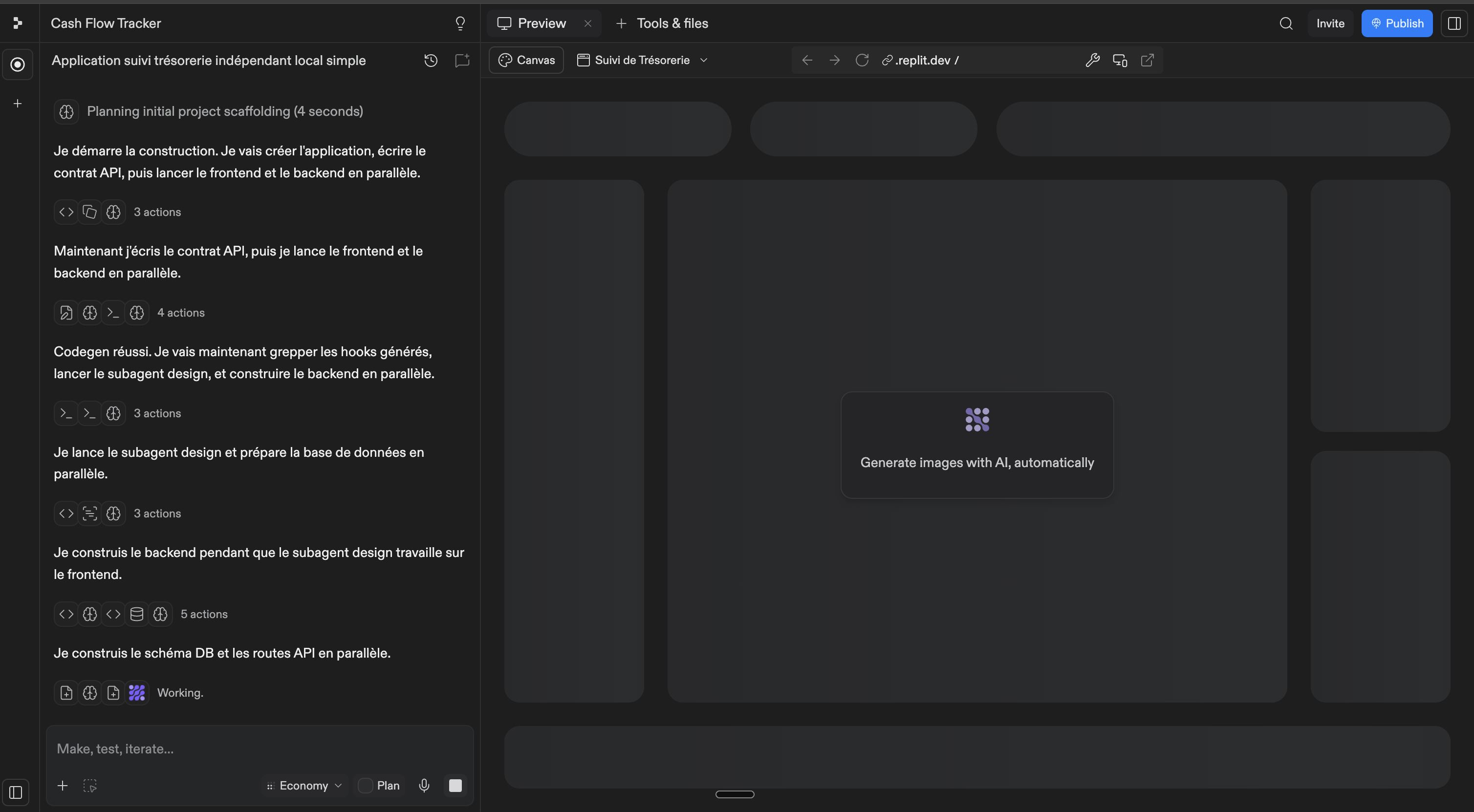Toggle right side panel layout icon
Image resolution: width=1474 pixels, height=812 pixels.
pos(1454,23)
